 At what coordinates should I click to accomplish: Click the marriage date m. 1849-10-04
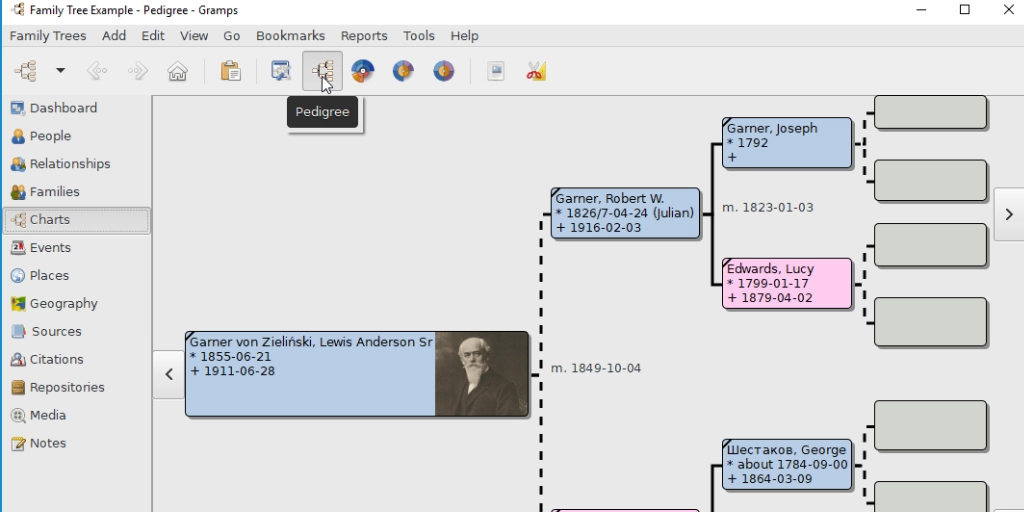point(596,368)
